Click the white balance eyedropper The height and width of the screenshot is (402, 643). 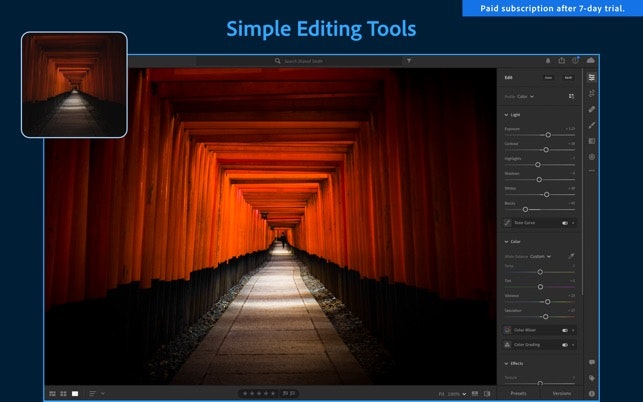pyautogui.click(x=572, y=257)
